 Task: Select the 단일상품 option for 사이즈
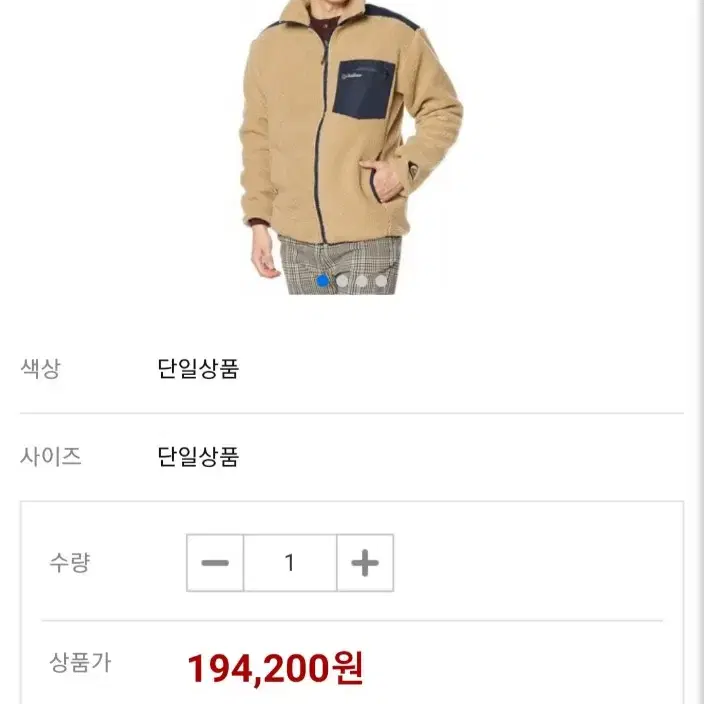point(198,457)
